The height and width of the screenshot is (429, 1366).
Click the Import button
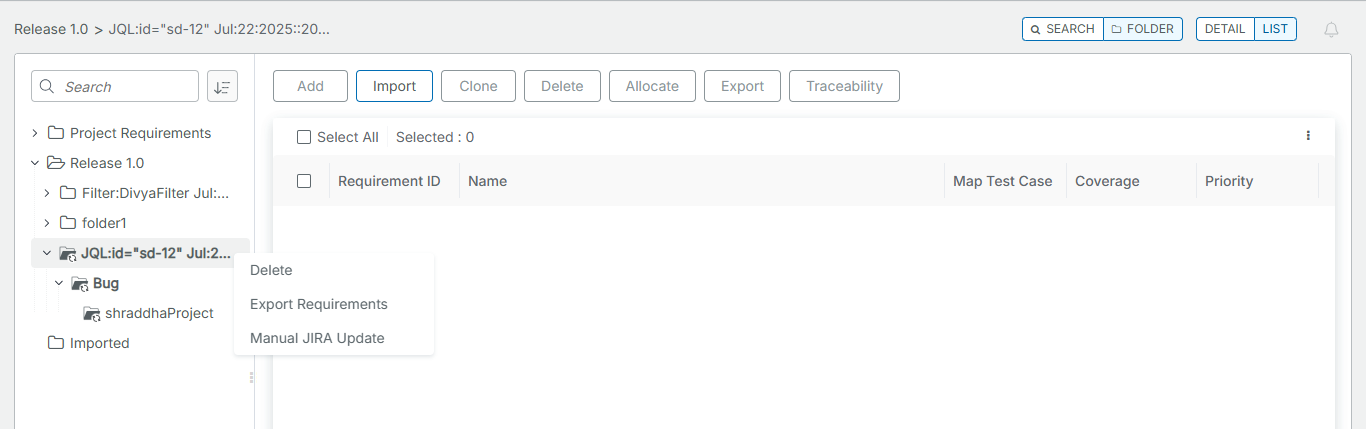click(x=394, y=86)
